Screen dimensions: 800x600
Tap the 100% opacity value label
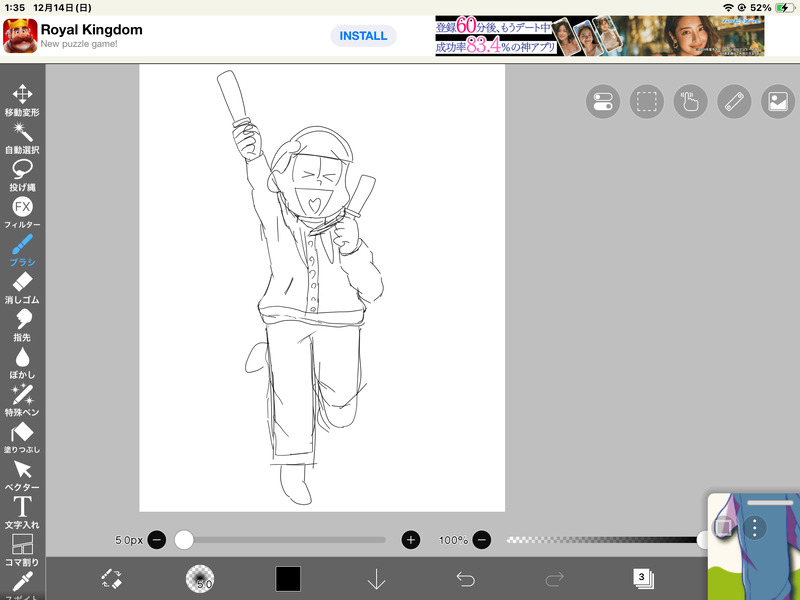point(453,540)
